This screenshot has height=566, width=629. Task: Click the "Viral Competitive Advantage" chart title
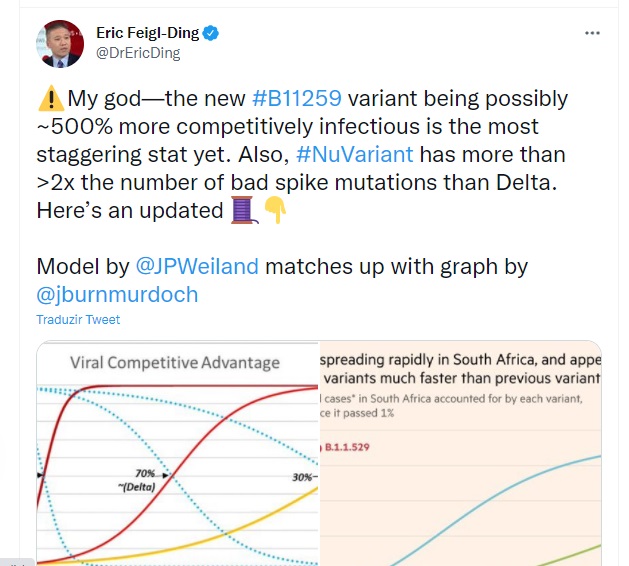tap(175, 362)
